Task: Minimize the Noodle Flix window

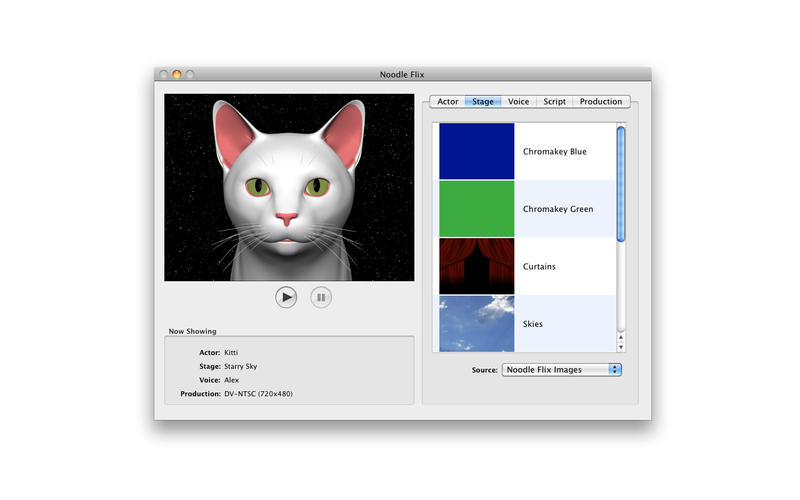Action: pos(177,74)
